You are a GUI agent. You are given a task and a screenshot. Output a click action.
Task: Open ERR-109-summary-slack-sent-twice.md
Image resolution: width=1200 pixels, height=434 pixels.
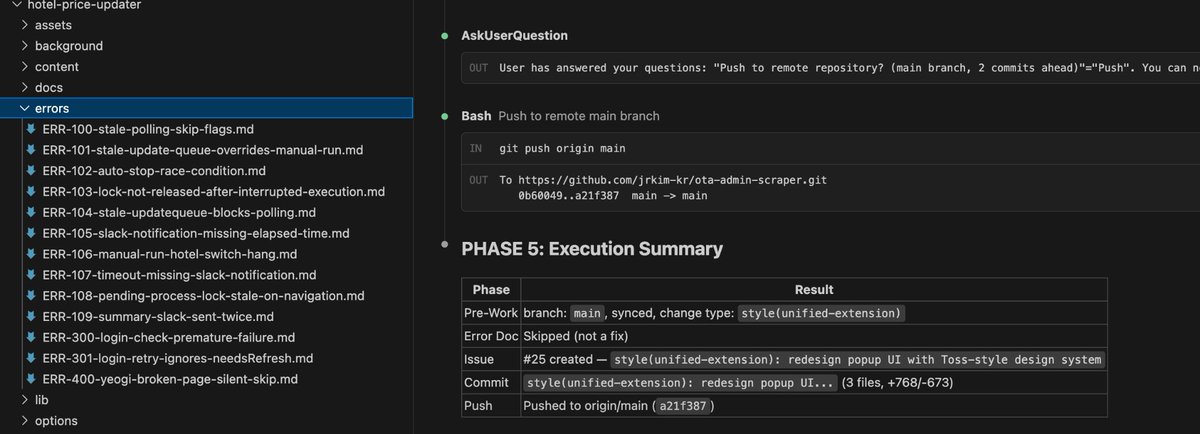(x=157, y=317)
